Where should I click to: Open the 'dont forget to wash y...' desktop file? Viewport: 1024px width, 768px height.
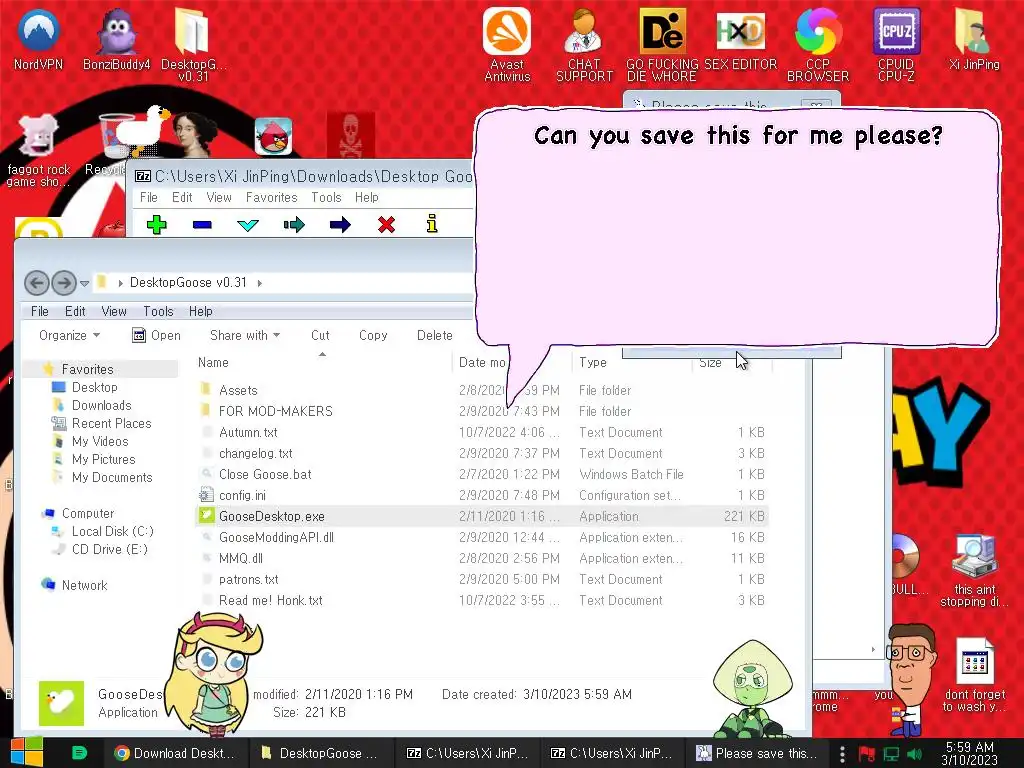point(974,675)
